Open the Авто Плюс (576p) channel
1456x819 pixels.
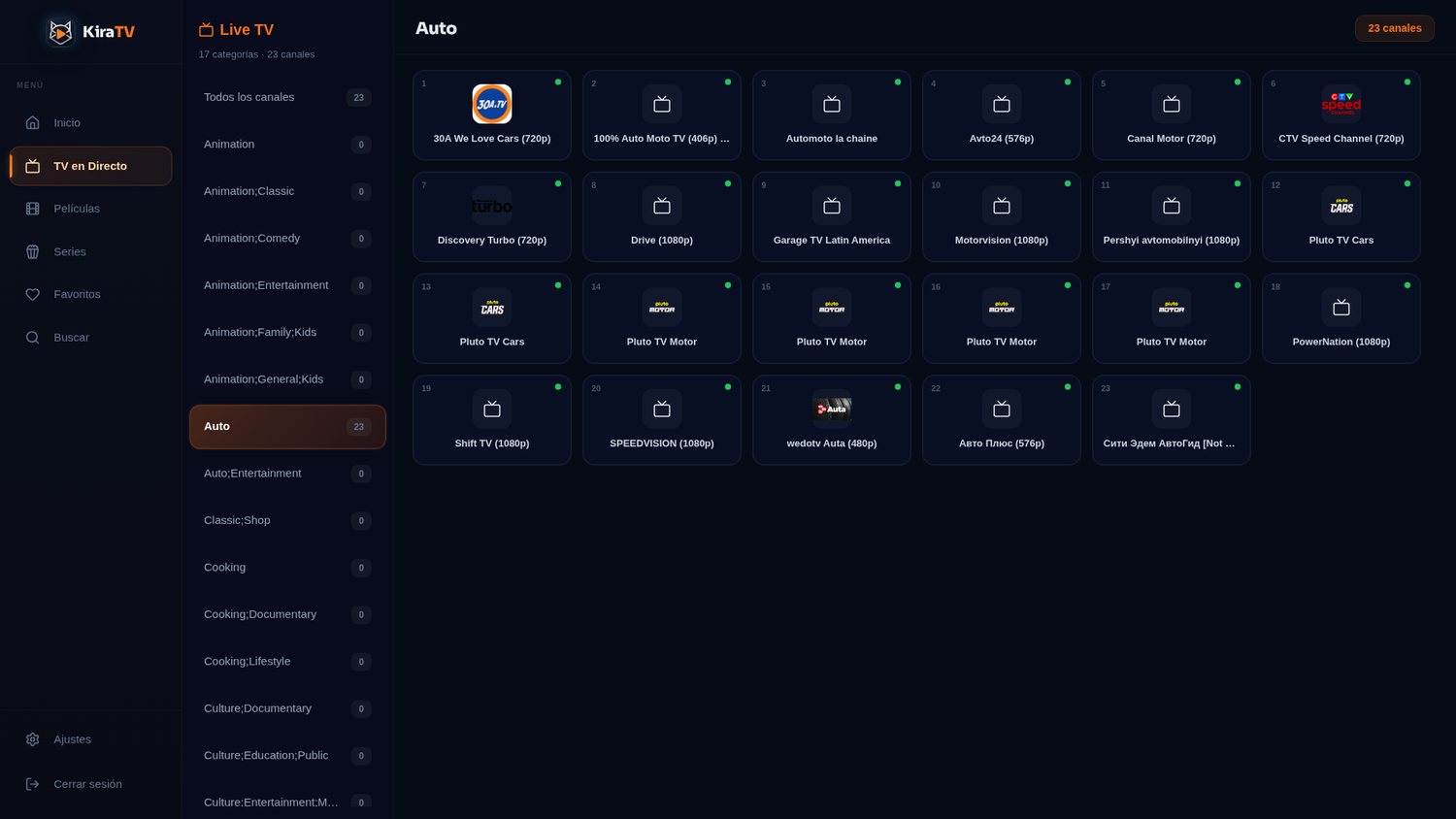click(1002, 420)
